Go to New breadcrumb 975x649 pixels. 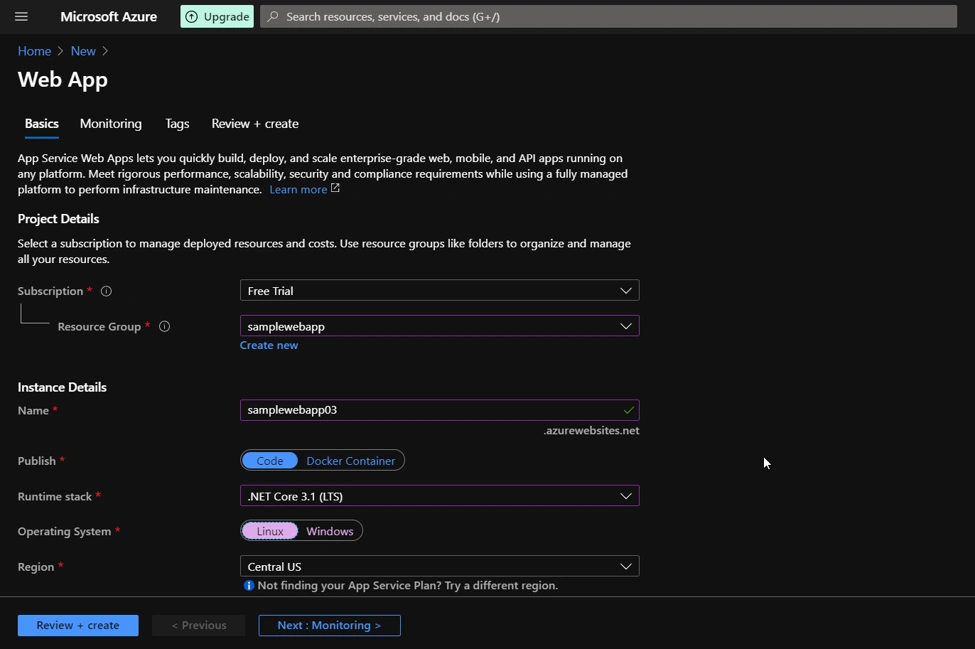(83, 51)
